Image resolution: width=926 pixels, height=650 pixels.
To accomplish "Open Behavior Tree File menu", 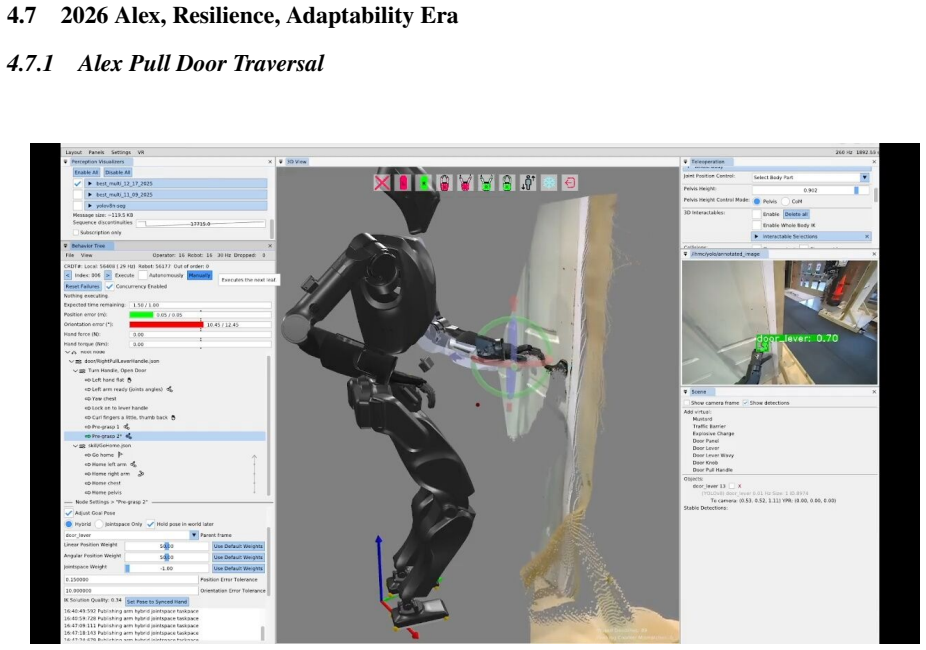I will point(70,255).
